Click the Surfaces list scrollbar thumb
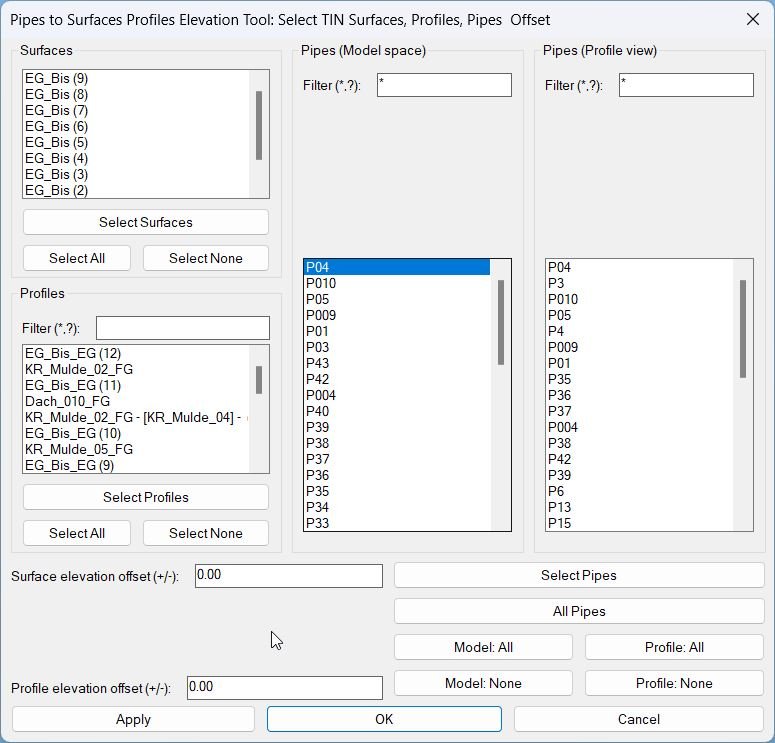 258,126
